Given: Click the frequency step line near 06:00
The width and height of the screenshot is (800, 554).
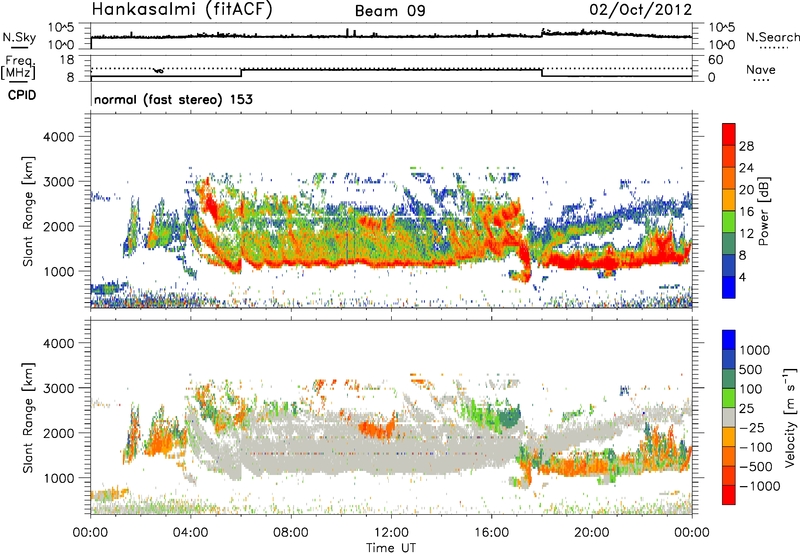Looking at the screenshot, I should (241, 73).
